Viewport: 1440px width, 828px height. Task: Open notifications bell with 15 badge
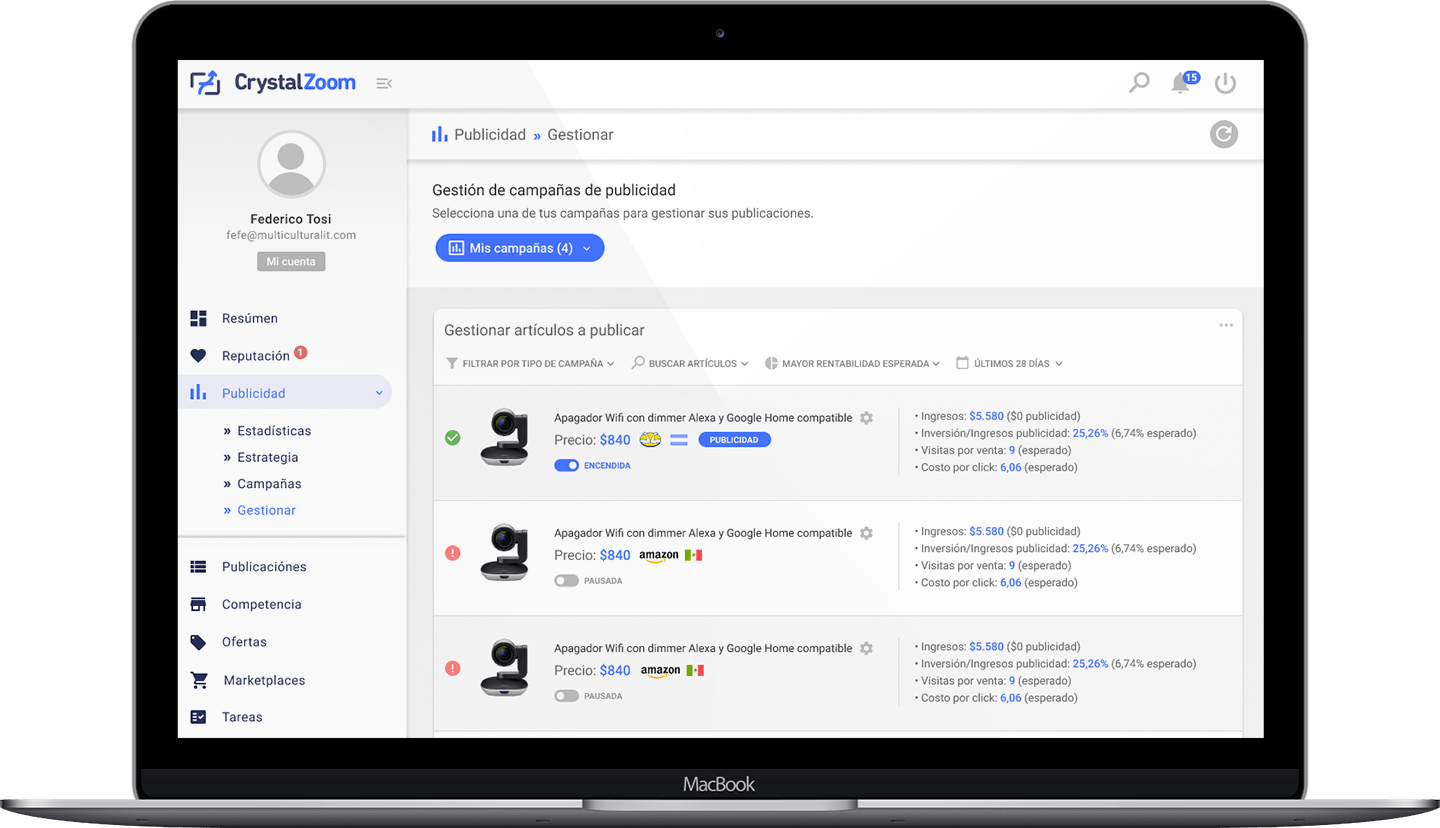pyautogui.click(x=1181, y=84)
